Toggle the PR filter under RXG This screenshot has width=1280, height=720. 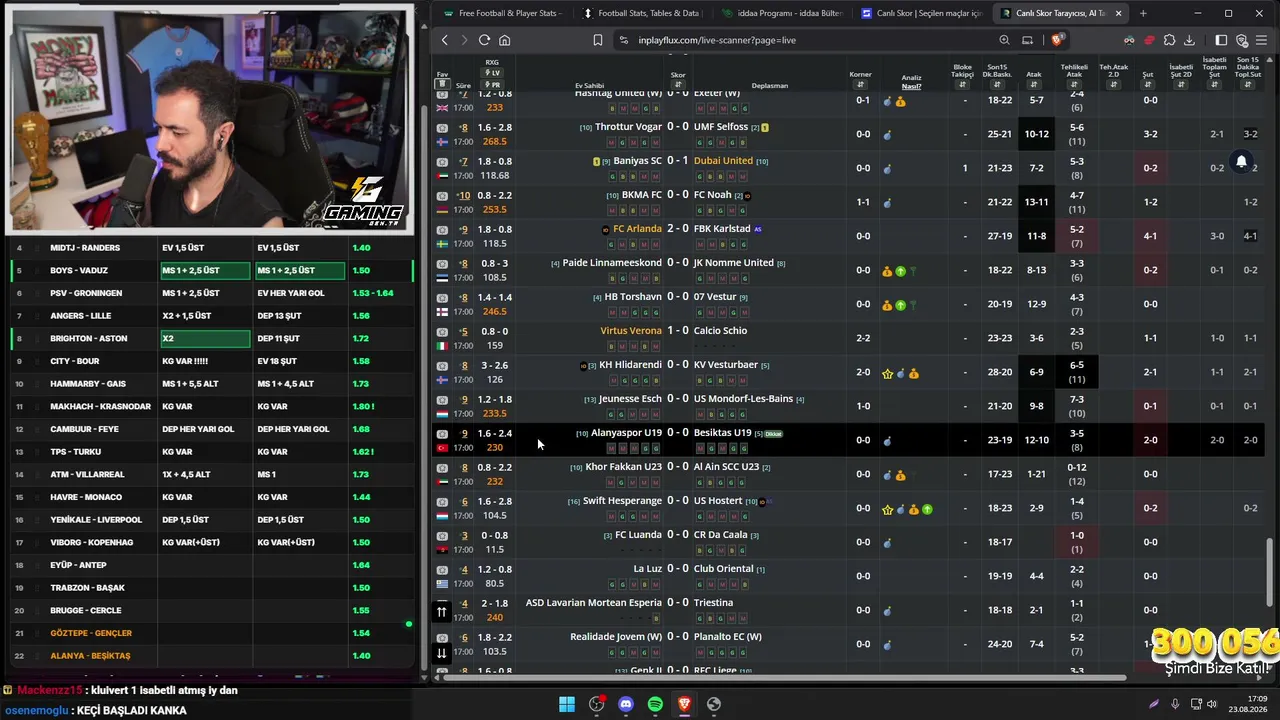pos(492,85)
